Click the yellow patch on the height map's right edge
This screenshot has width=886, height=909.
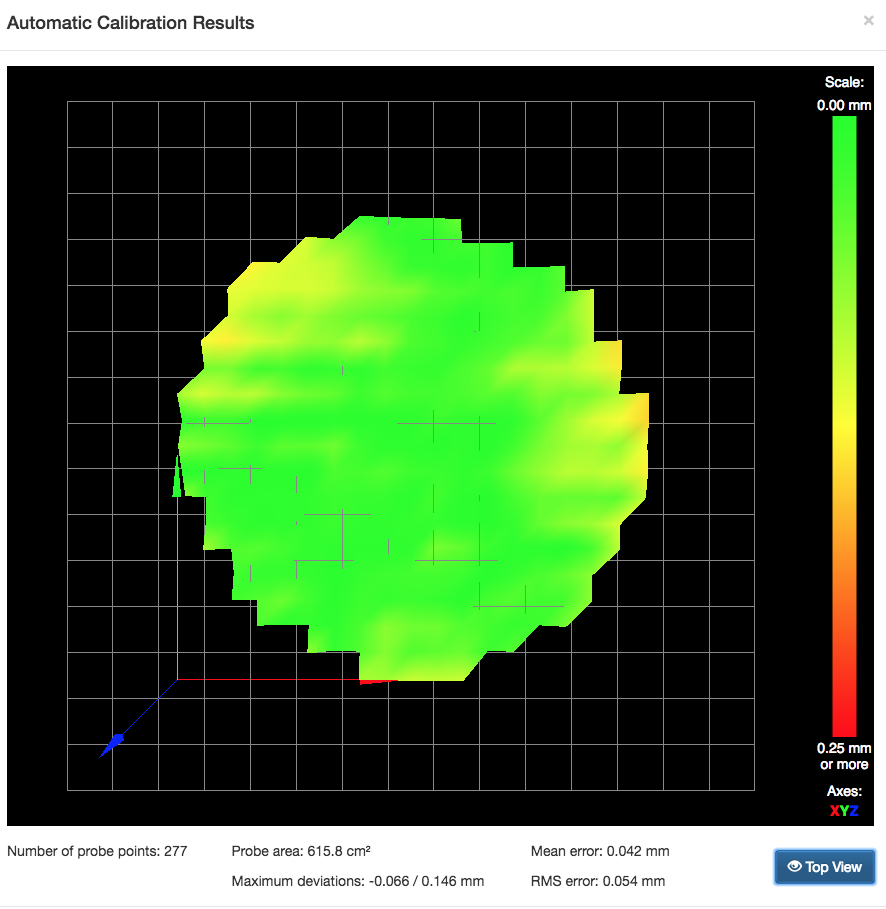point(636,412)
